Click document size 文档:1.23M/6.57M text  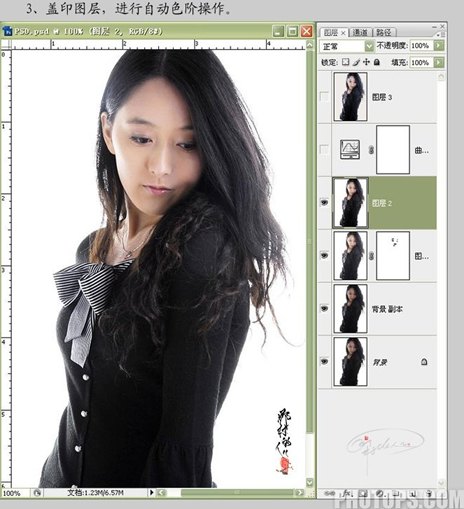(95, 492)
